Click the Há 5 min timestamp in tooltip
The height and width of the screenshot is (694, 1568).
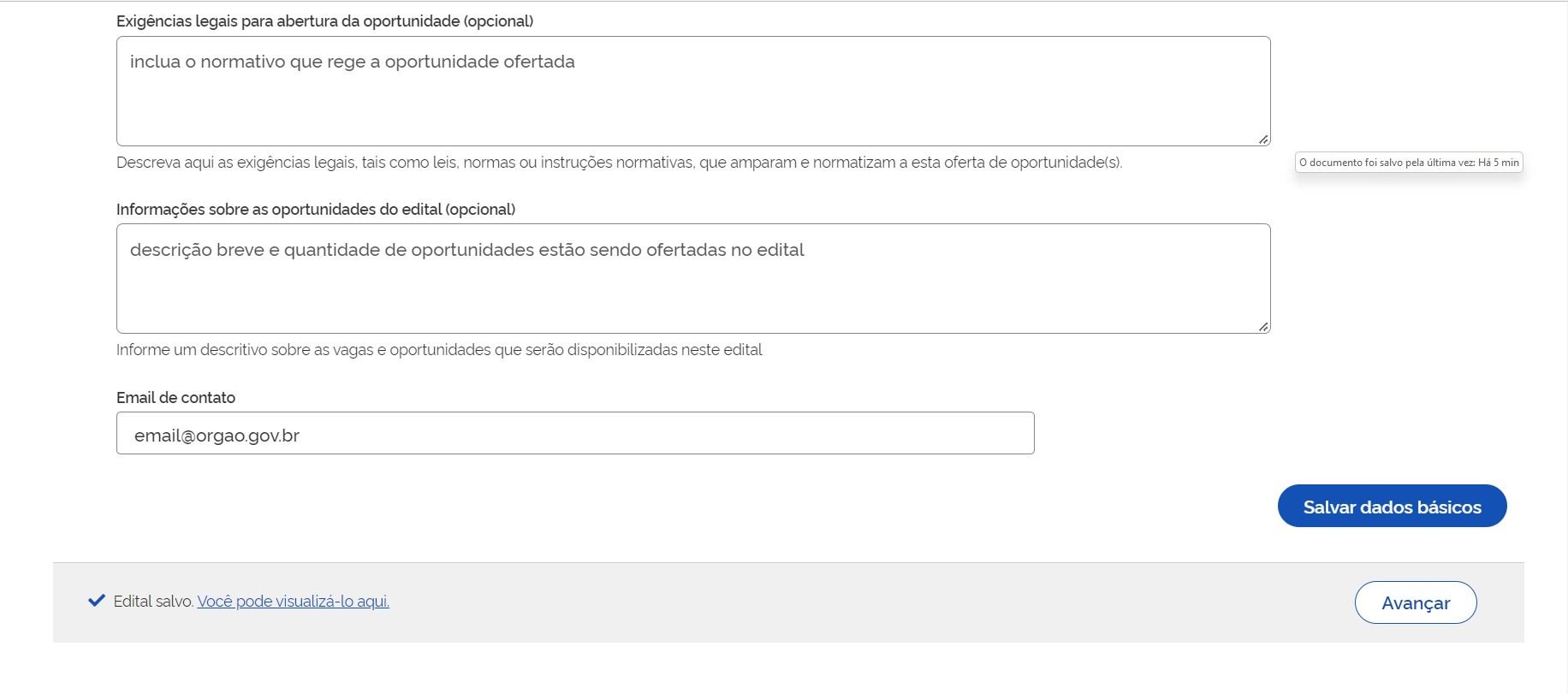pos(1498,163)
